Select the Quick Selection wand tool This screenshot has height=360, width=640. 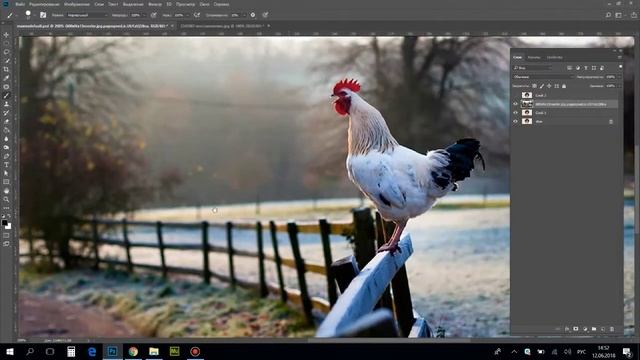click(x=6, y=61)
